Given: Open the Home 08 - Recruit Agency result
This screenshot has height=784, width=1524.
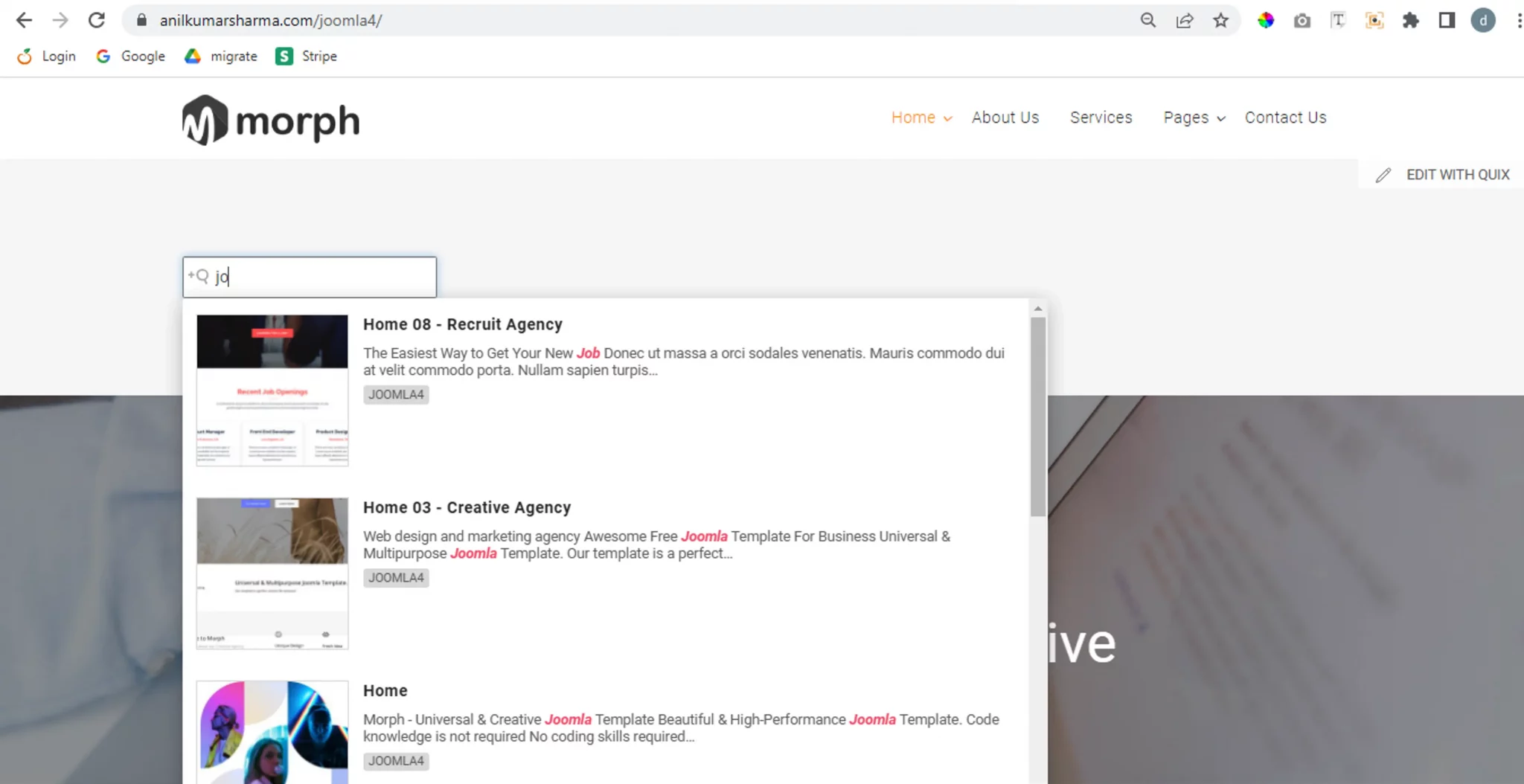Looking at the screenshot, I should [x=462, y=324].
